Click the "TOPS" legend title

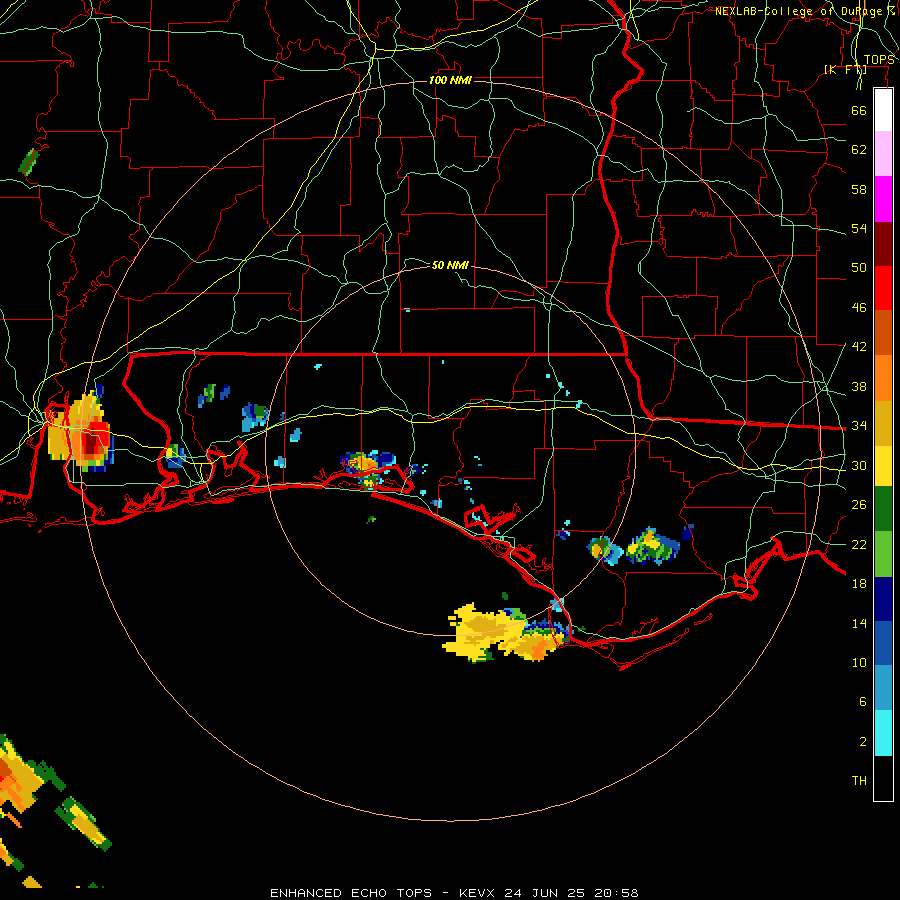point(879,60)
